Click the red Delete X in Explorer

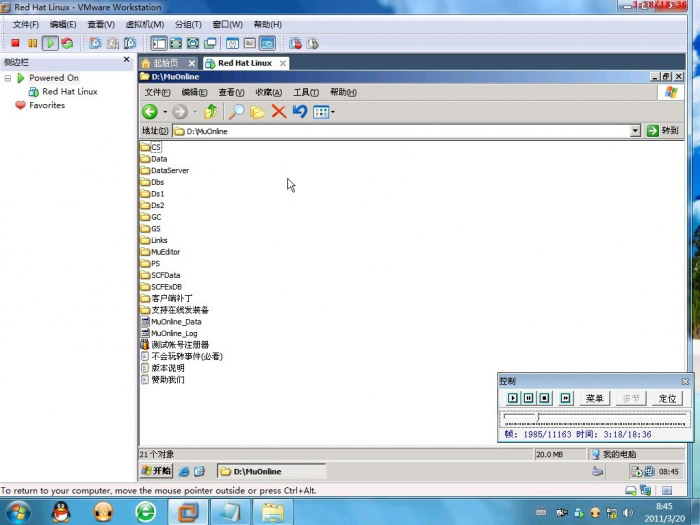[x=279, y=112]
